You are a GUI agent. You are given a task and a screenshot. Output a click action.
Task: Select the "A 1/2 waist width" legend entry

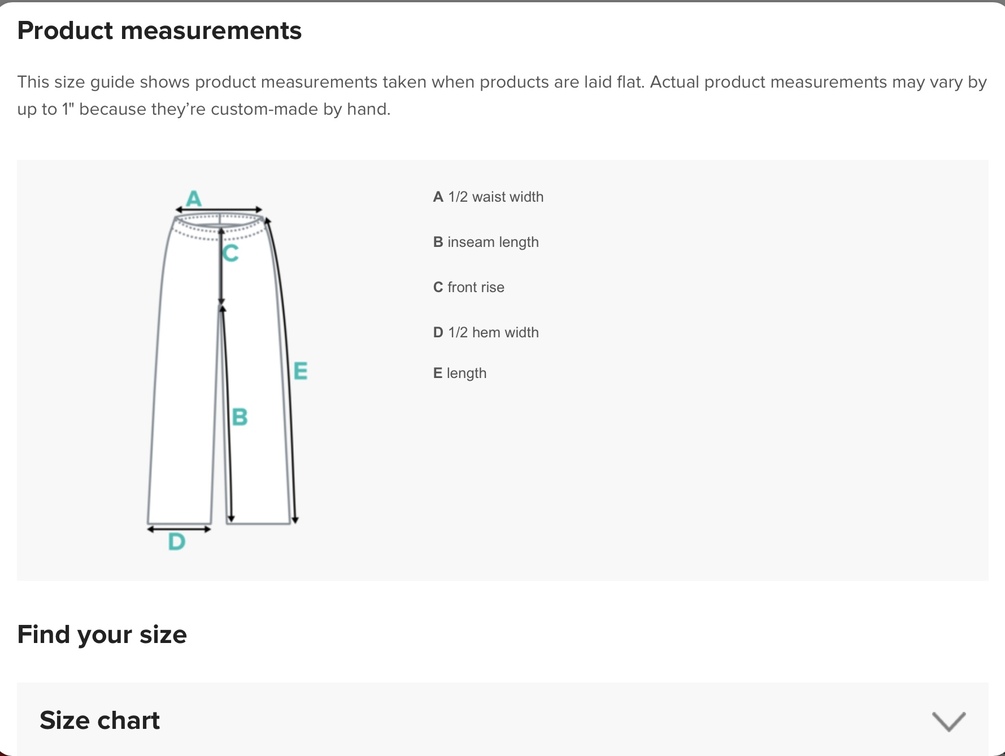(488, 197)
